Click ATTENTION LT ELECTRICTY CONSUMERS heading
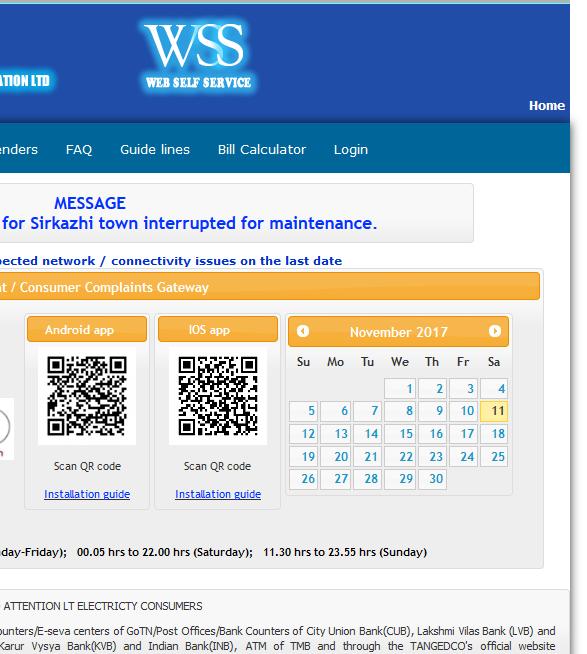Viewport: 587px width, 654px height. [x=103, y=606]
